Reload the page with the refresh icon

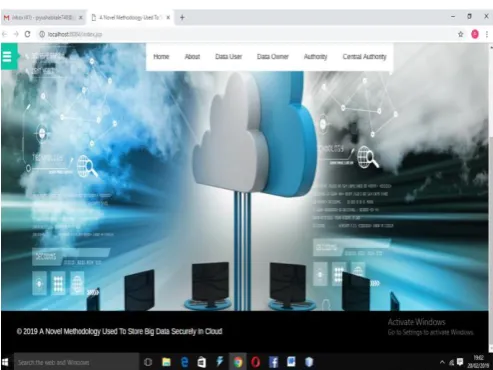click(27, 34)
